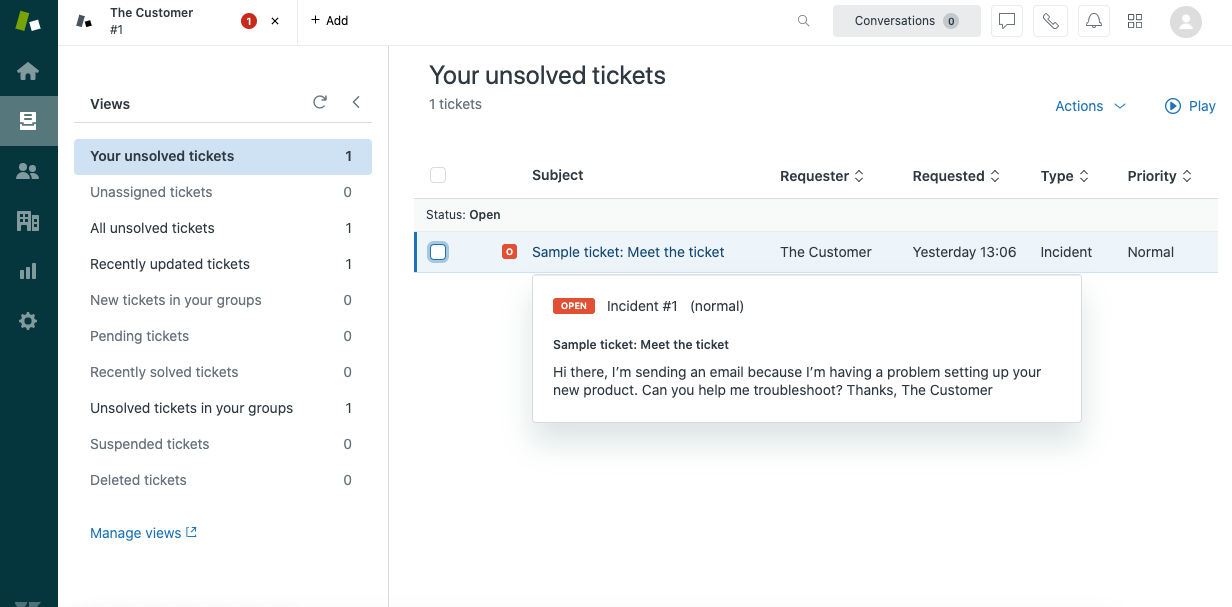Open the Reporting bar chart icon
Screen dimensions: 1232x607
(x=28, y=271)
